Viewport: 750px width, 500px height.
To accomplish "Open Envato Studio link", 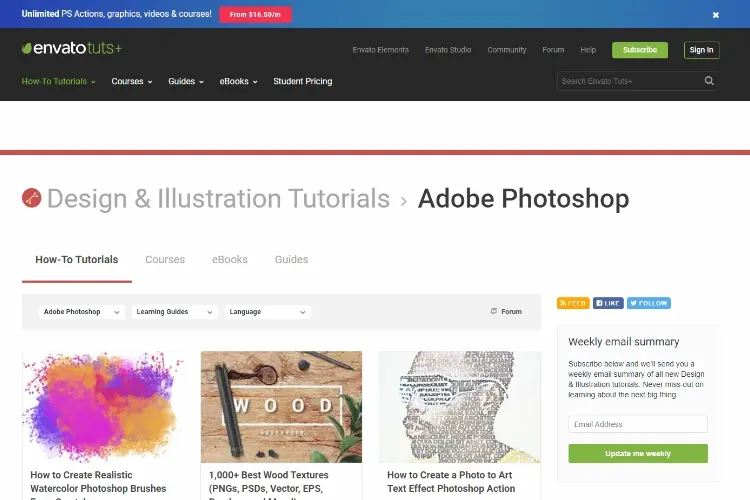I will coord(448,50).
